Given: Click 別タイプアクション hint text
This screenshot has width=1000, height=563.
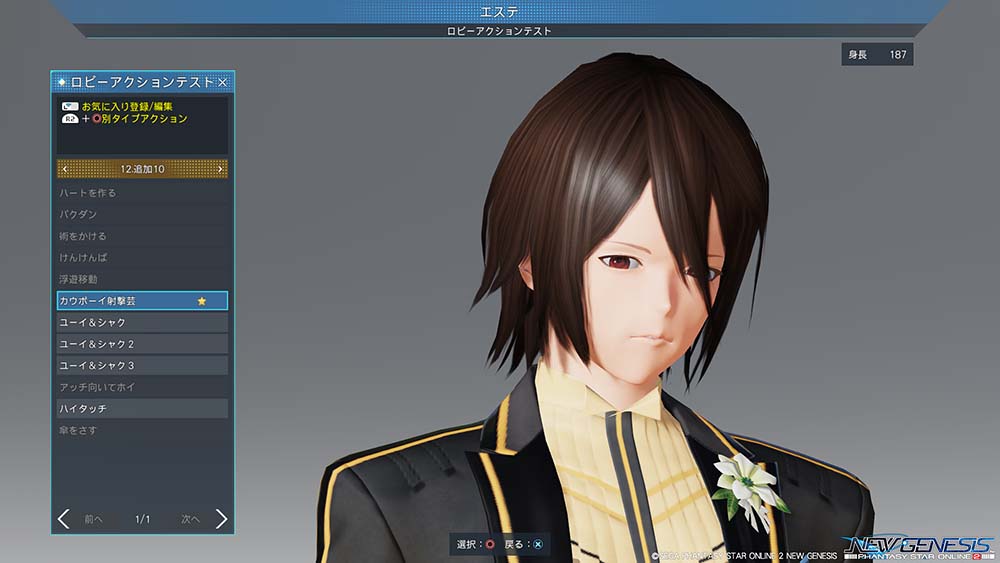Looking at the screenshot, I should (144, 119).
